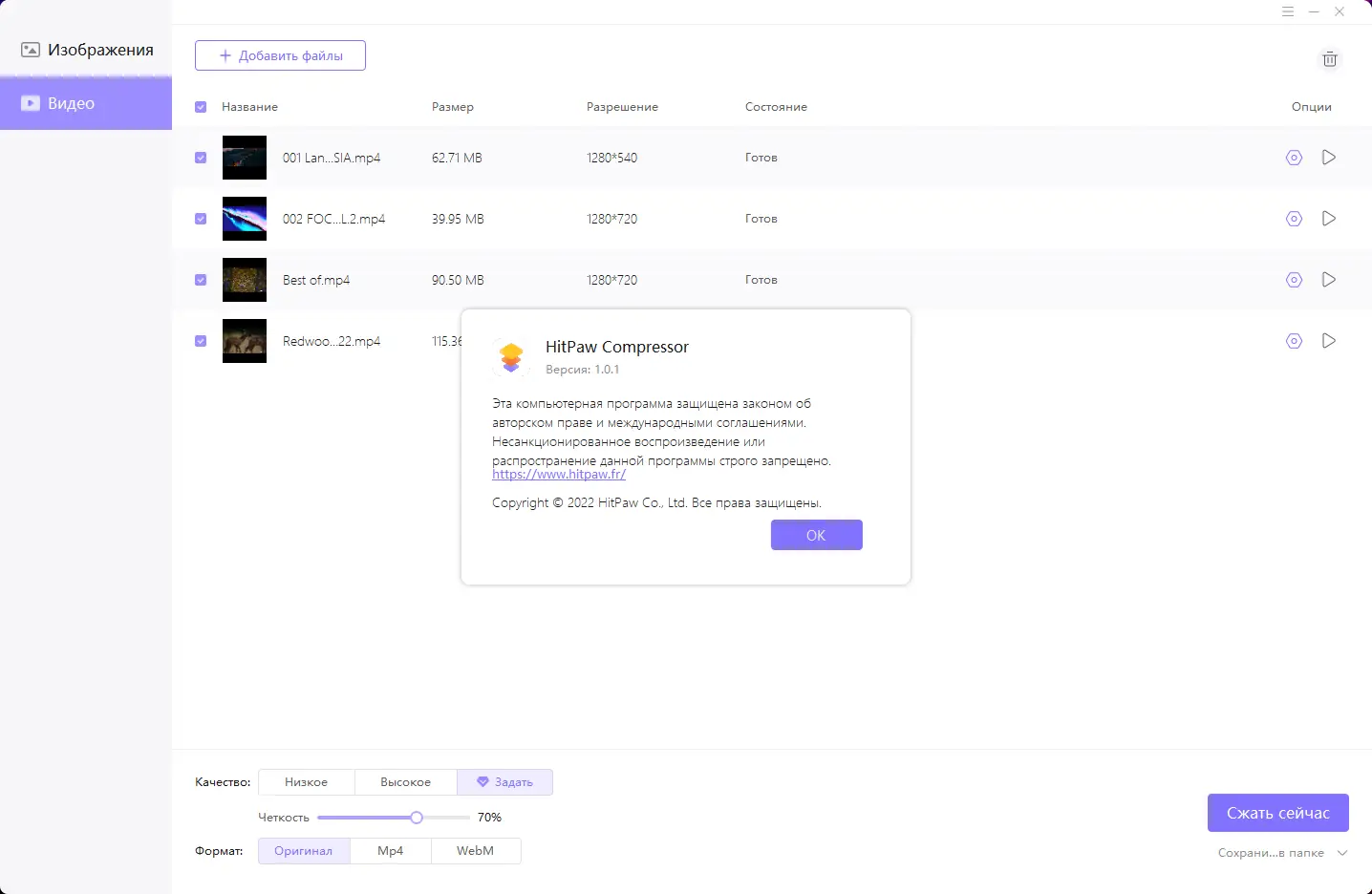Uncheck the 002 FOC...L.2.mp4 checkbox

[201, 219]
